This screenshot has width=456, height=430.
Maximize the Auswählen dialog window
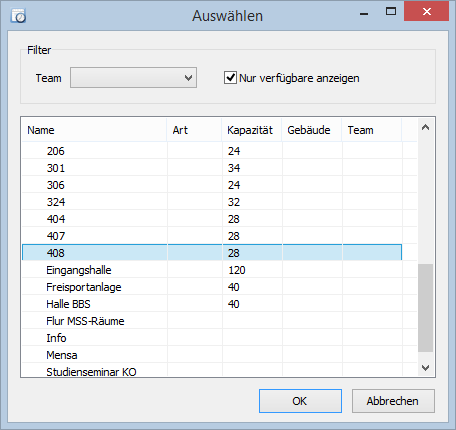coord(391,11)
